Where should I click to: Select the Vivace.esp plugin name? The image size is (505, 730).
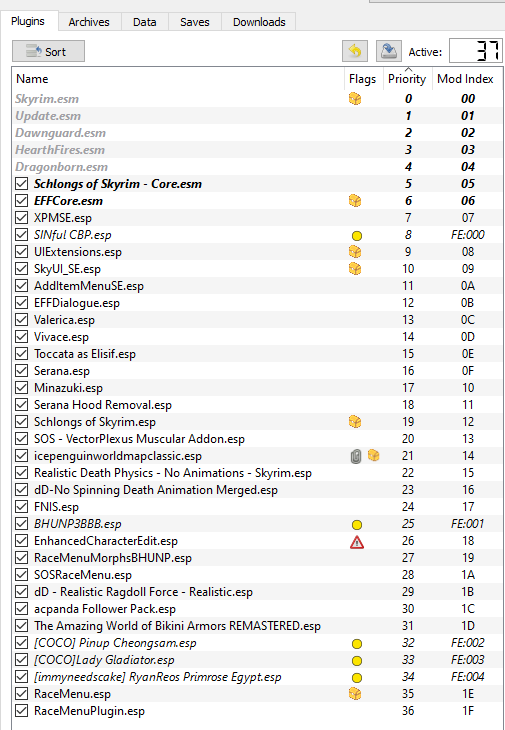[x=61, y=337]
